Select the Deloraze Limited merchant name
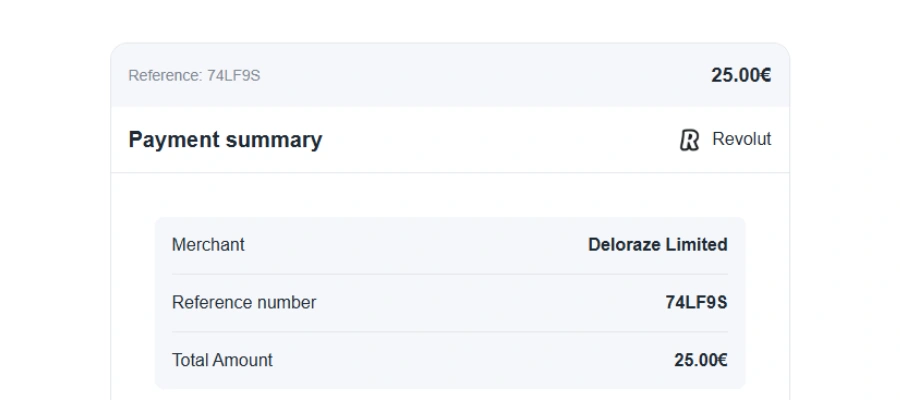 tap(657, 245)
